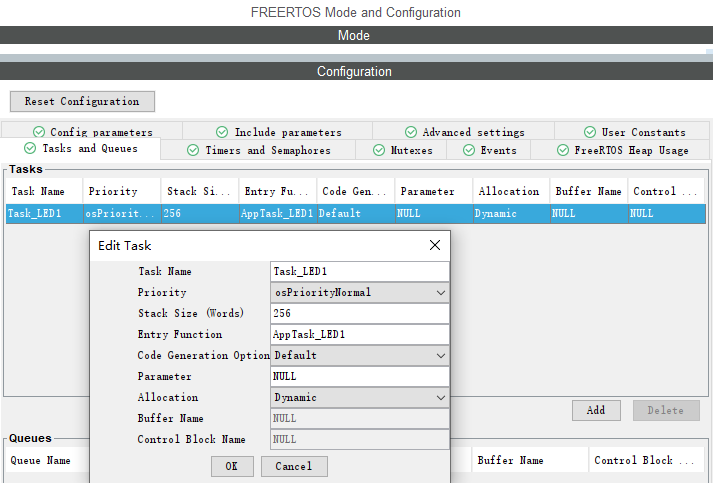The height and width of the screenshot is (483, 713).
Task: Switch to the Include parameters tab
Action: (278, 131)
